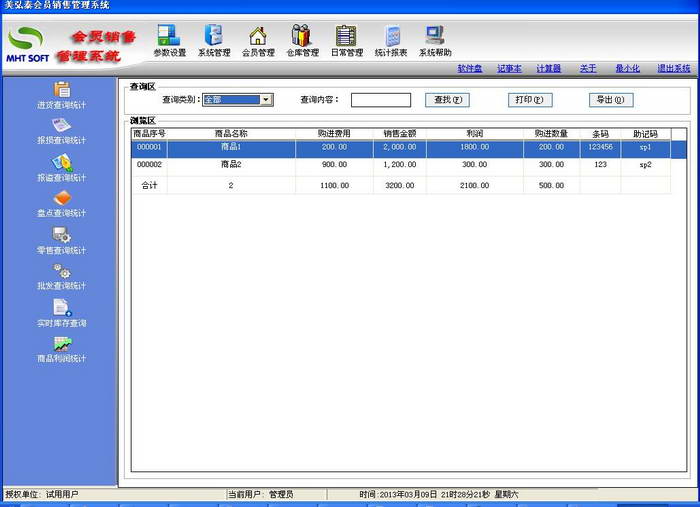Sort by 销售金额 column header
Viewport: 700px width, 507px height.
pos(400,133)
